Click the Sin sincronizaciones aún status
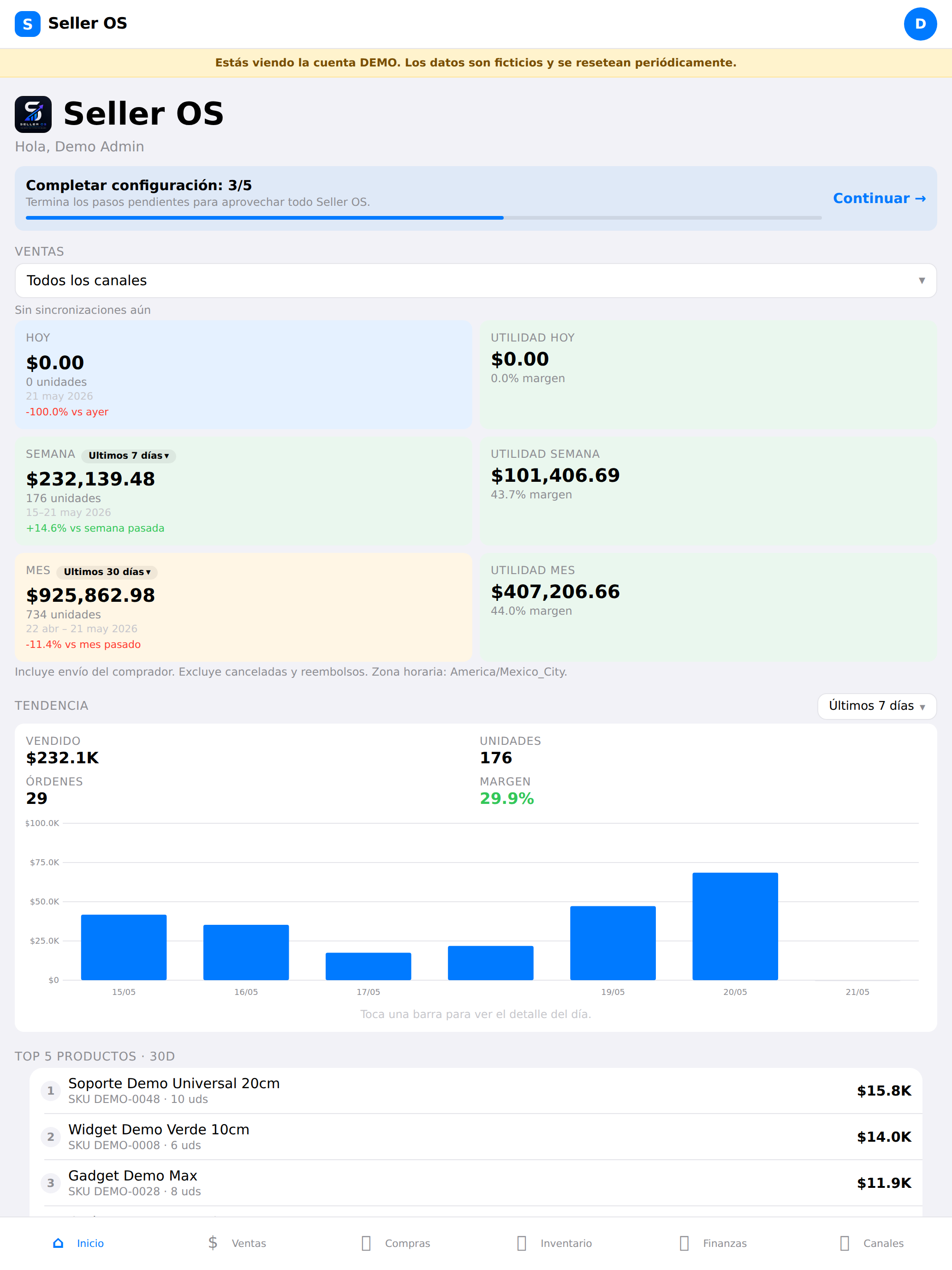 83,310
